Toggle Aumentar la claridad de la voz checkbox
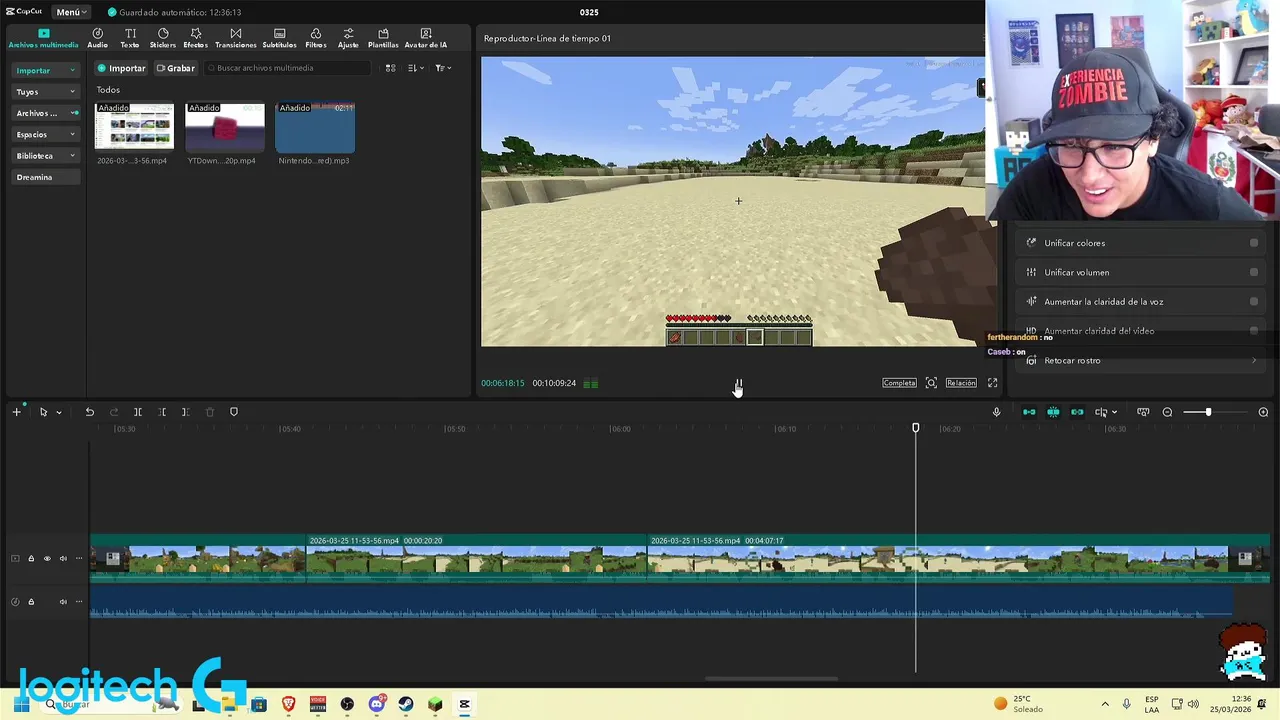Viewport: 1280px width, 720px height. 1254,301
